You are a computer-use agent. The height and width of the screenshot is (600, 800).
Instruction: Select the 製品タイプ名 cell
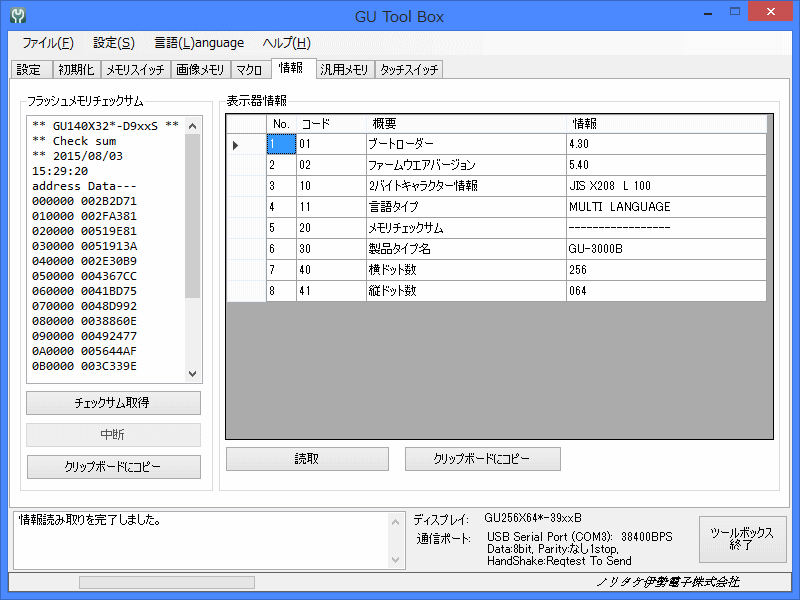pos(466,249)
